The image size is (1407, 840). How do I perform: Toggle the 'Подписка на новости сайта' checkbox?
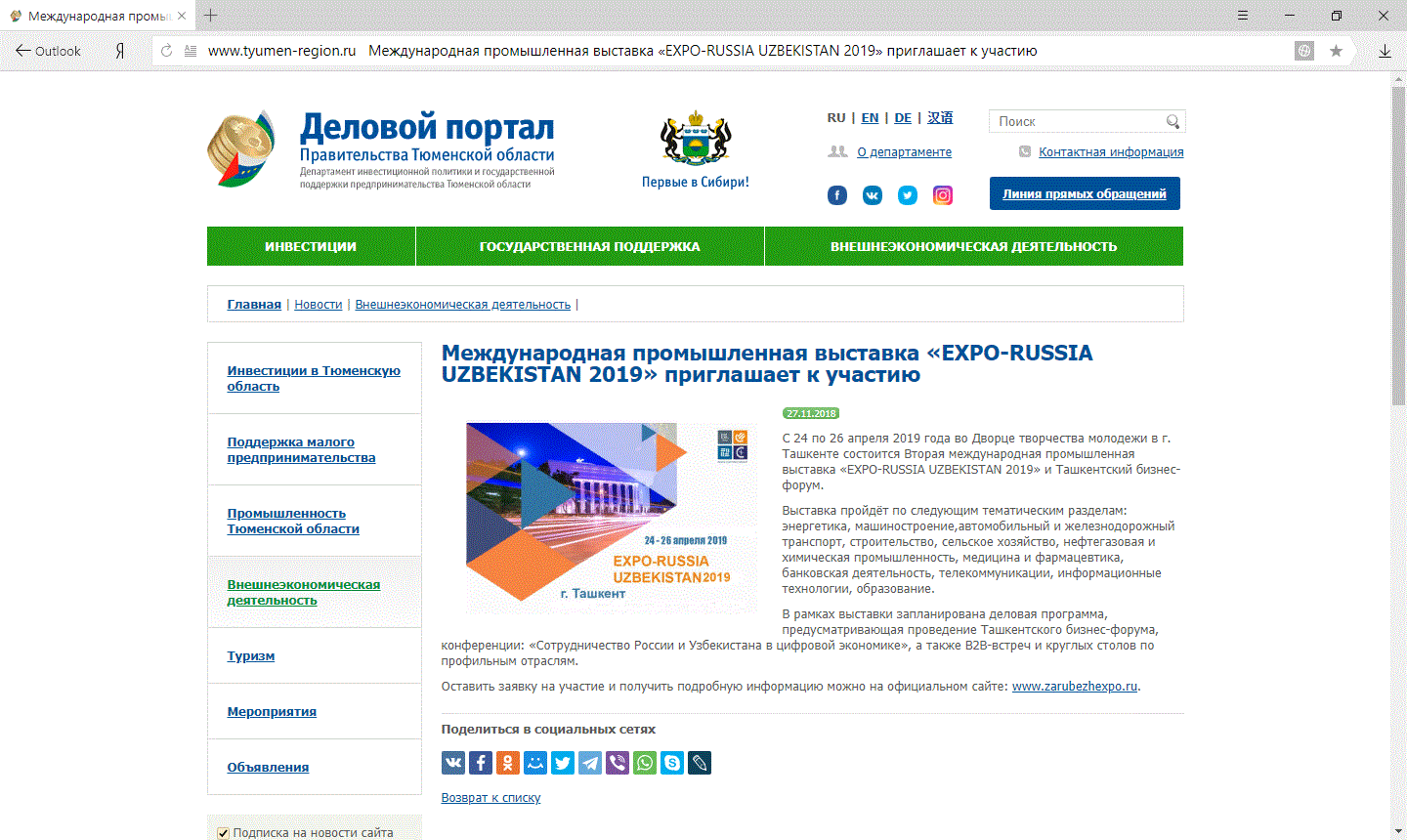point(223,833)
